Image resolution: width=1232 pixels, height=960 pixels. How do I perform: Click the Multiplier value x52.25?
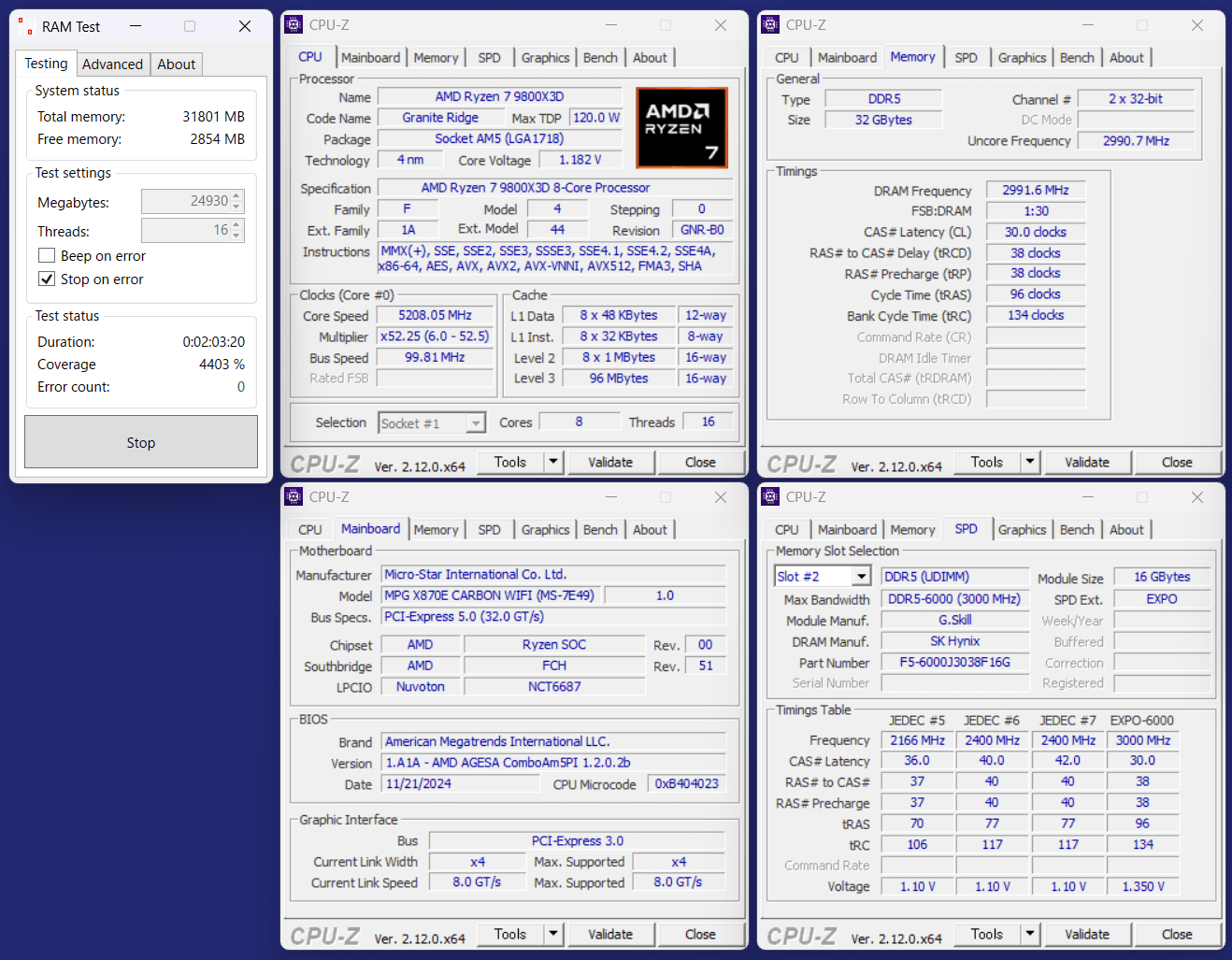[x=435, y=337]
